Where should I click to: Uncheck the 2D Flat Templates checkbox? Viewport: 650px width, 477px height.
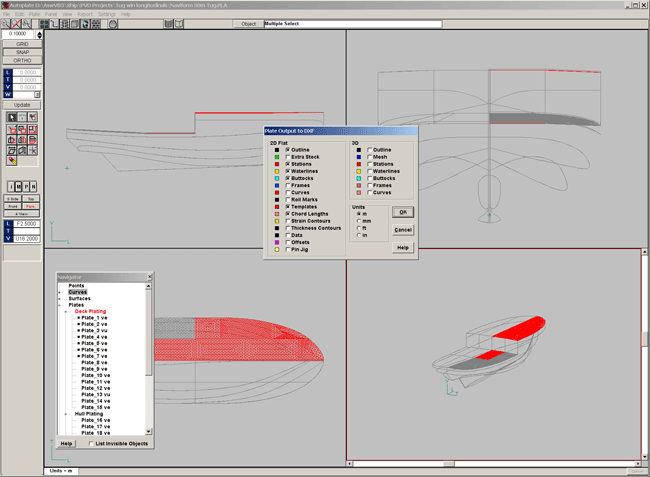coord(288,207)
